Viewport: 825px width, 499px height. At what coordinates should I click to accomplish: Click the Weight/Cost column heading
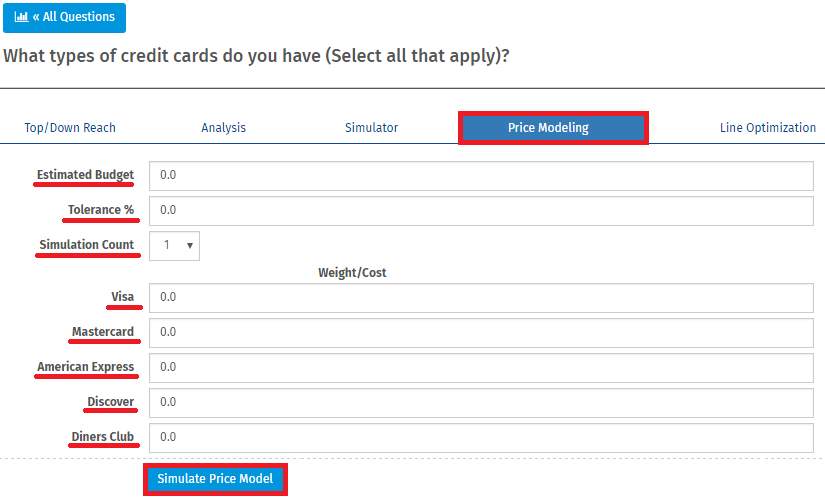(x=352, y=273)
